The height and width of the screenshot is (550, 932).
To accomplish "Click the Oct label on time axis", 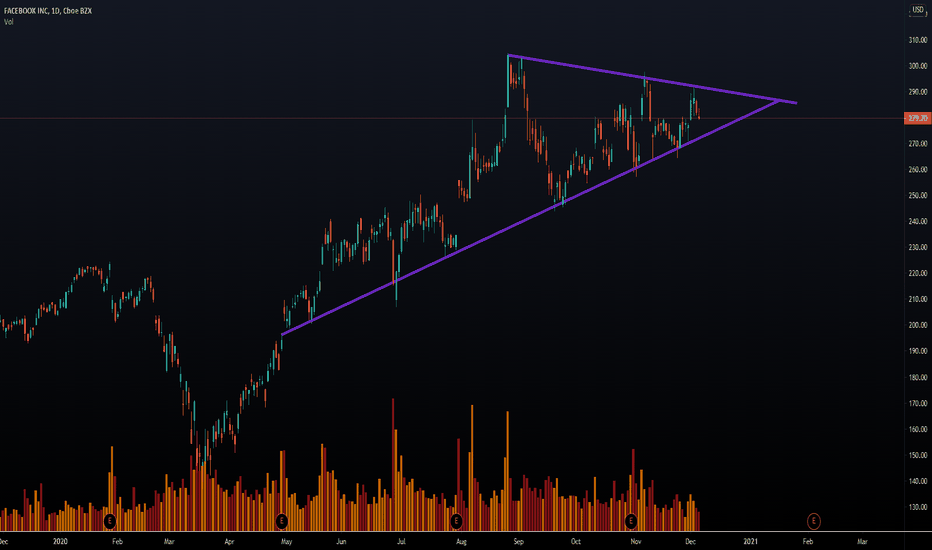I will coord(575,542).
